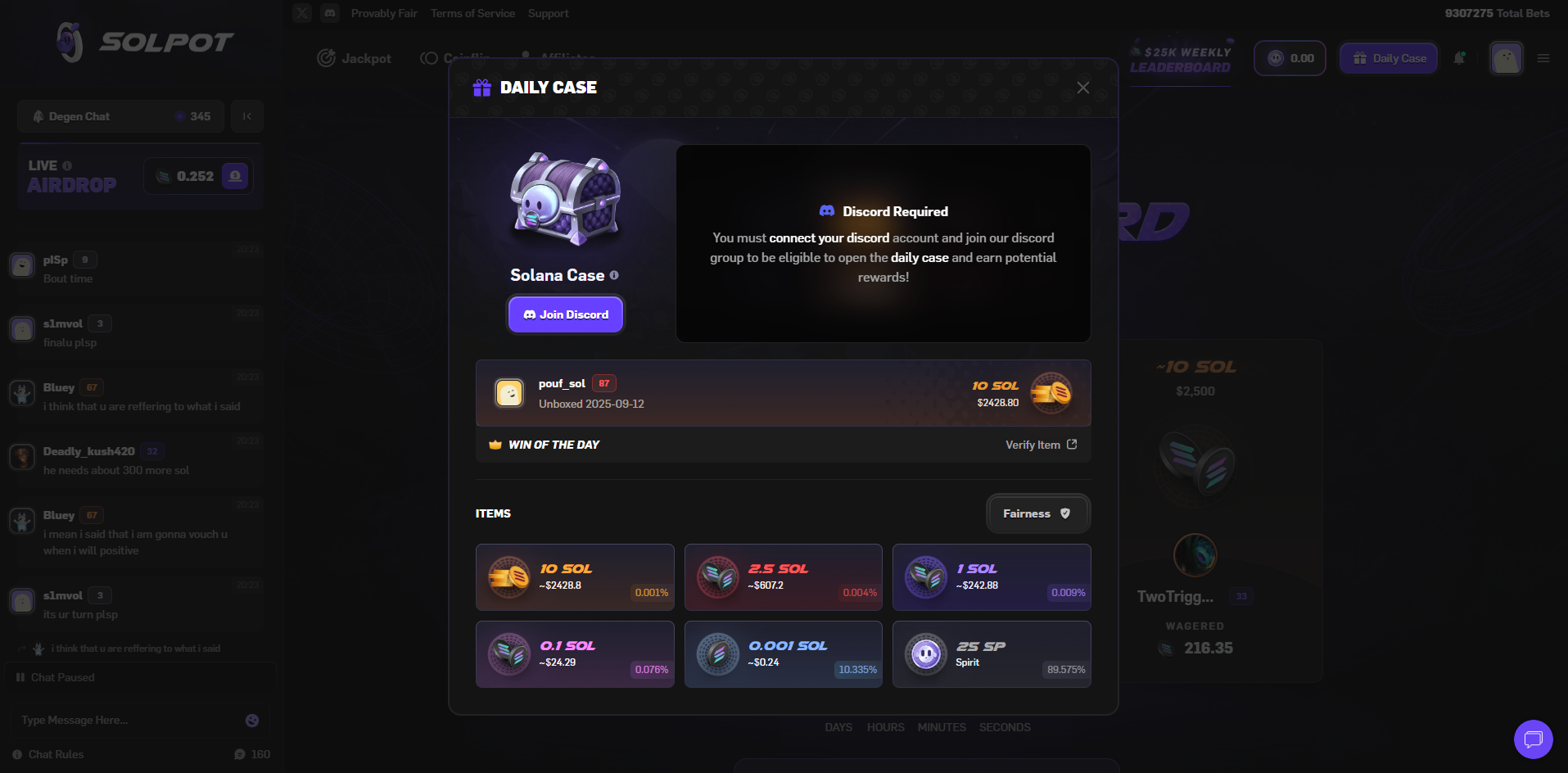Open the Degen Chat room selector
This screenshot has height=773, width=1568.
pos(120,116)
